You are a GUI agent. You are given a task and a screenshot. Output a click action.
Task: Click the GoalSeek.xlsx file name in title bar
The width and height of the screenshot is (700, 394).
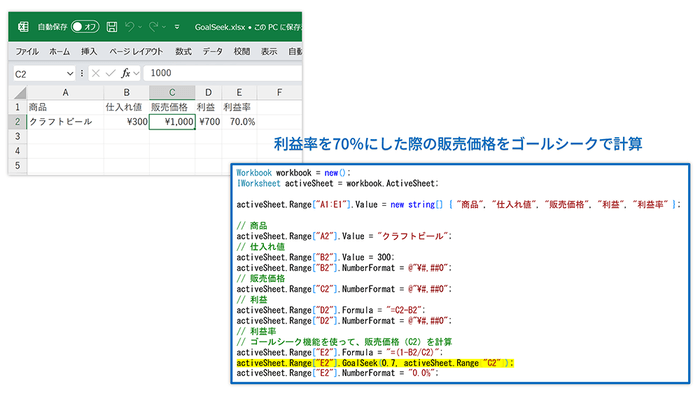click(220, 27)
